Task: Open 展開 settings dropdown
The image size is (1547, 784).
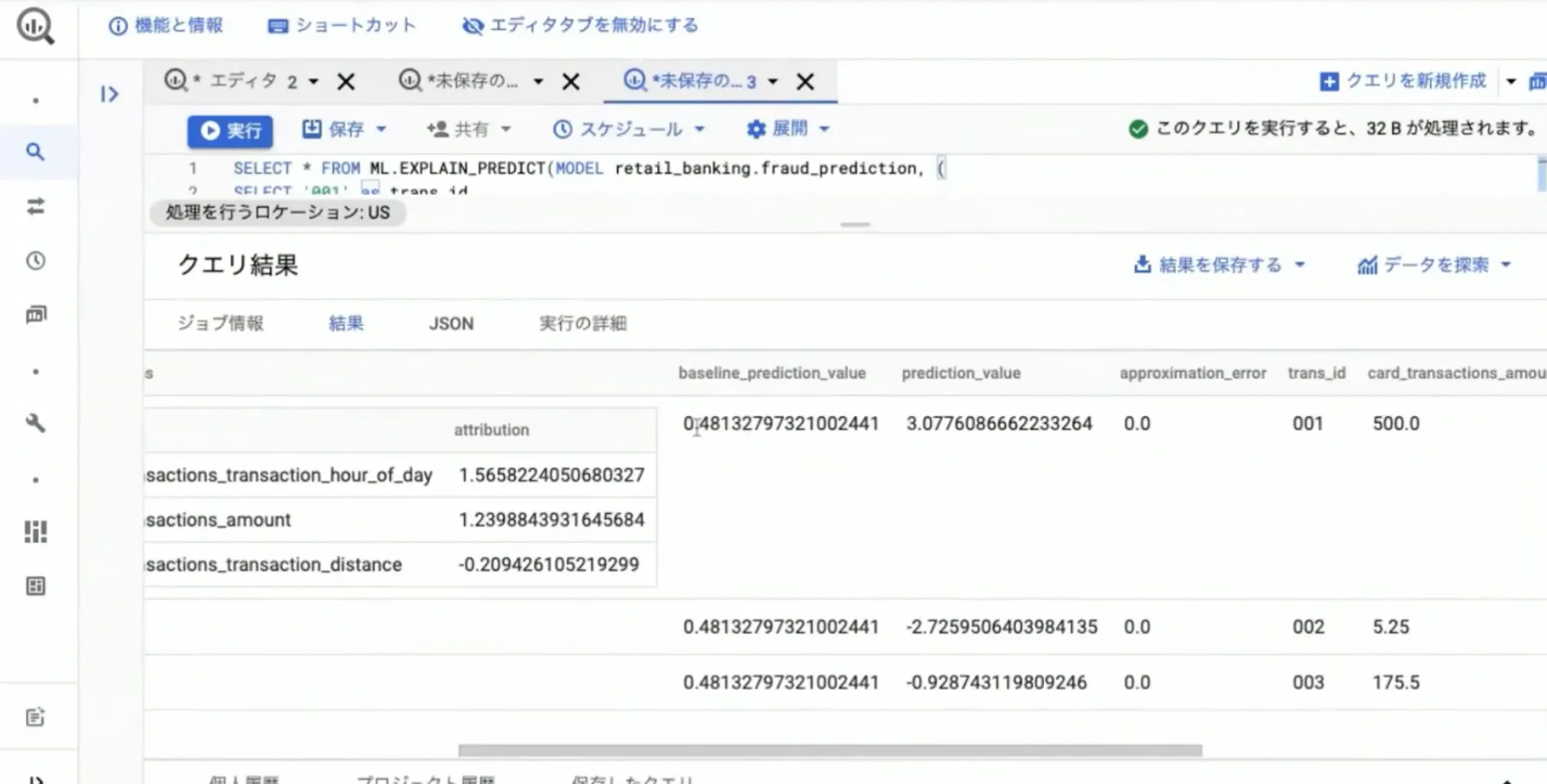Action: (787, 129)
